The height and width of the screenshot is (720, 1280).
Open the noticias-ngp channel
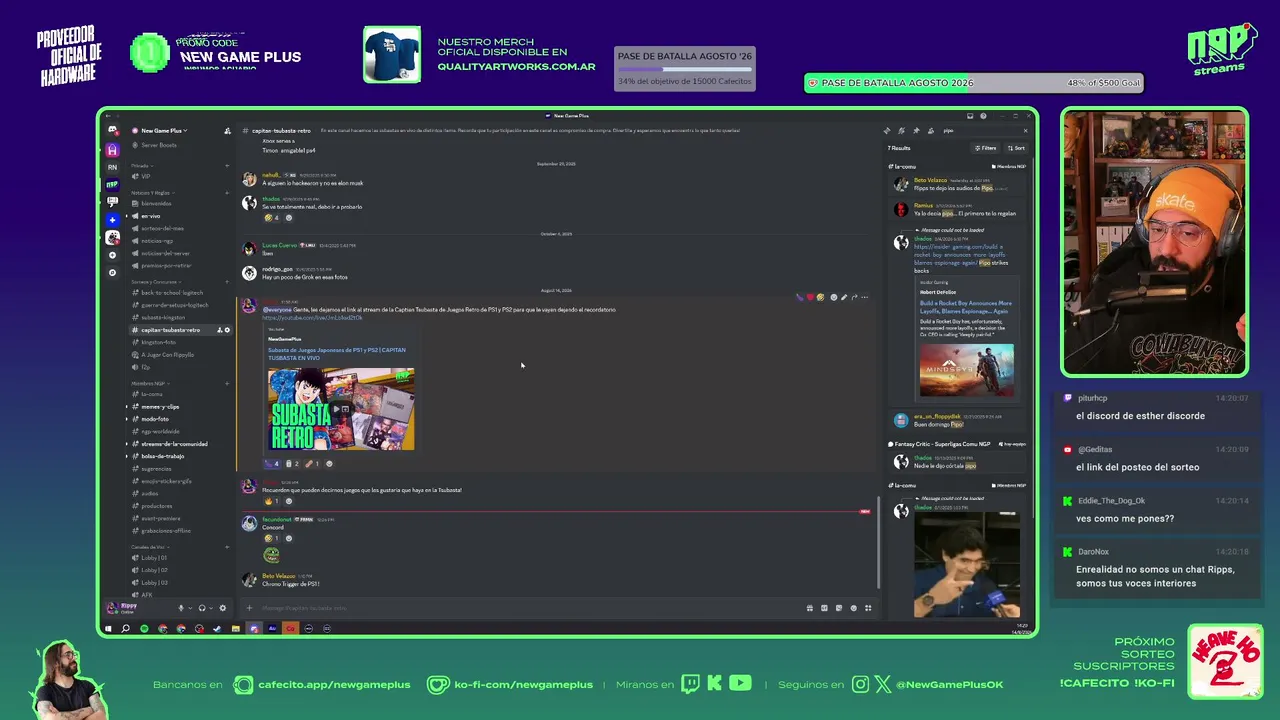[157, 241]
